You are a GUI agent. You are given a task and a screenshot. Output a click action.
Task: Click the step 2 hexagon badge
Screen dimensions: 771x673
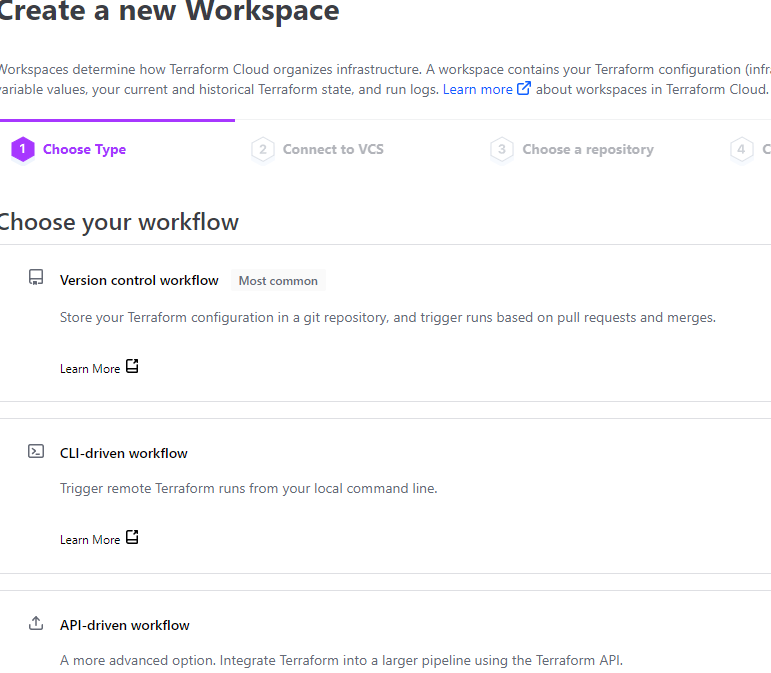tap(262, 149)
